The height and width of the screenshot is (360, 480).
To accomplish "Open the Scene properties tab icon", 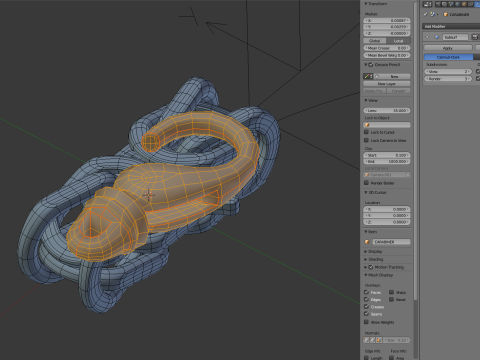I will pos(451,4).
